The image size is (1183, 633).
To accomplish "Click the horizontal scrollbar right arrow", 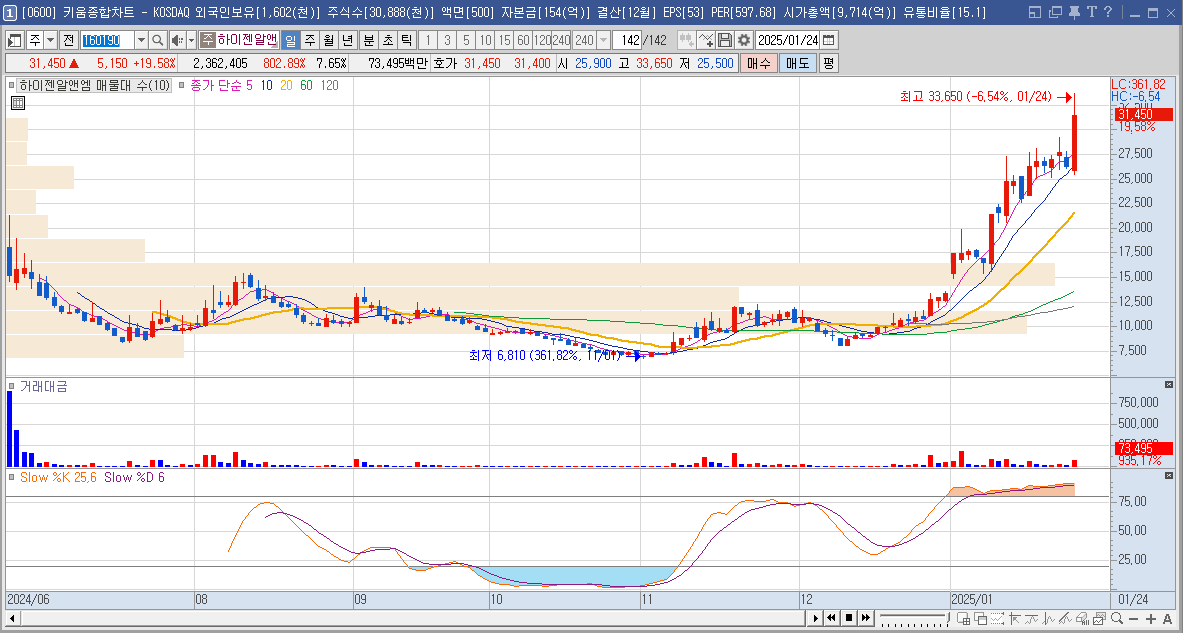I will click(815, 618).
